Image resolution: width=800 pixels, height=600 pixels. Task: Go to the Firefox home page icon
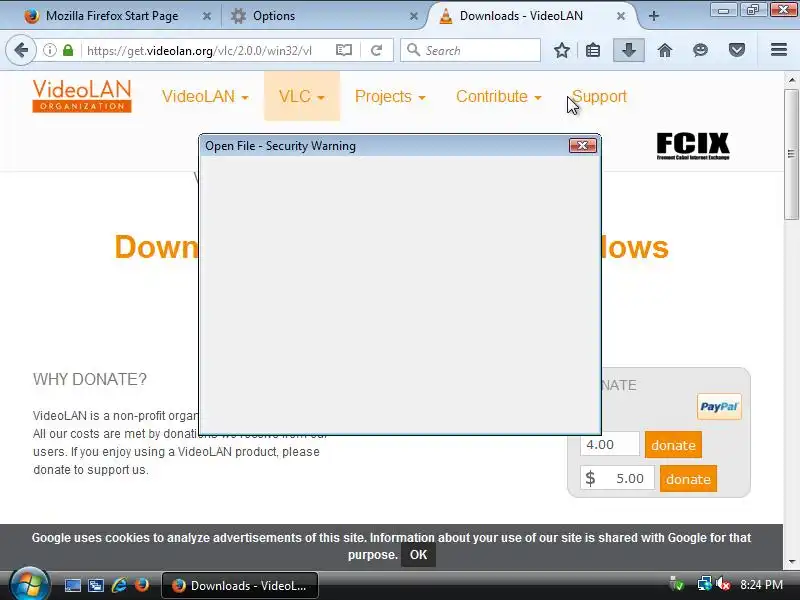(665, 50)
